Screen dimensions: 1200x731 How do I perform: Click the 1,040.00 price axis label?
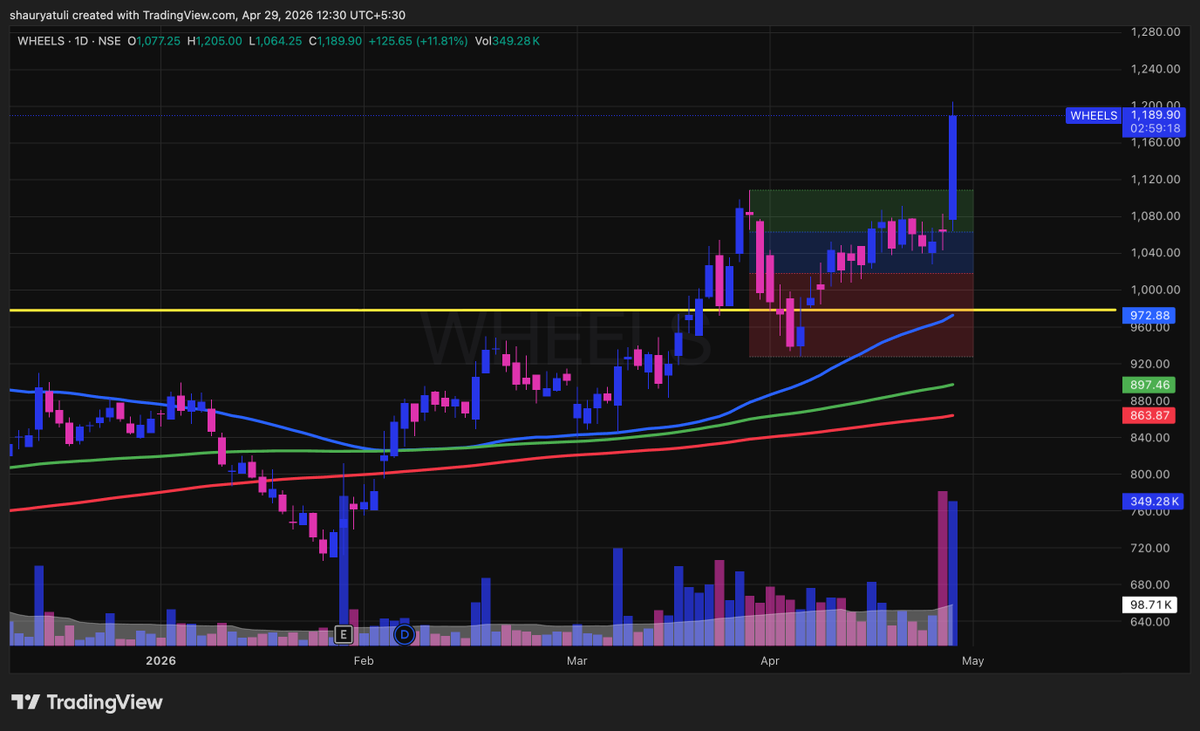(1157, 253)
